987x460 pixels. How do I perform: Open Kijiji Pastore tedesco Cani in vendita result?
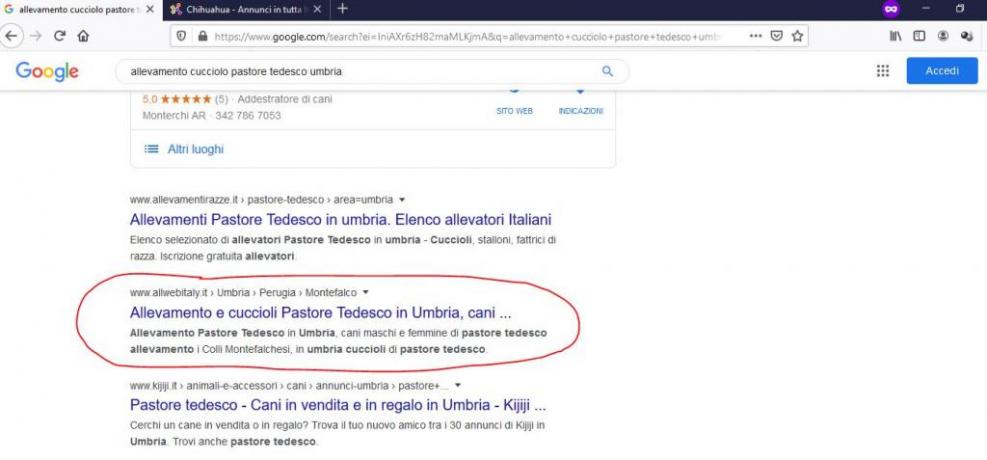[x=337, y=404]
